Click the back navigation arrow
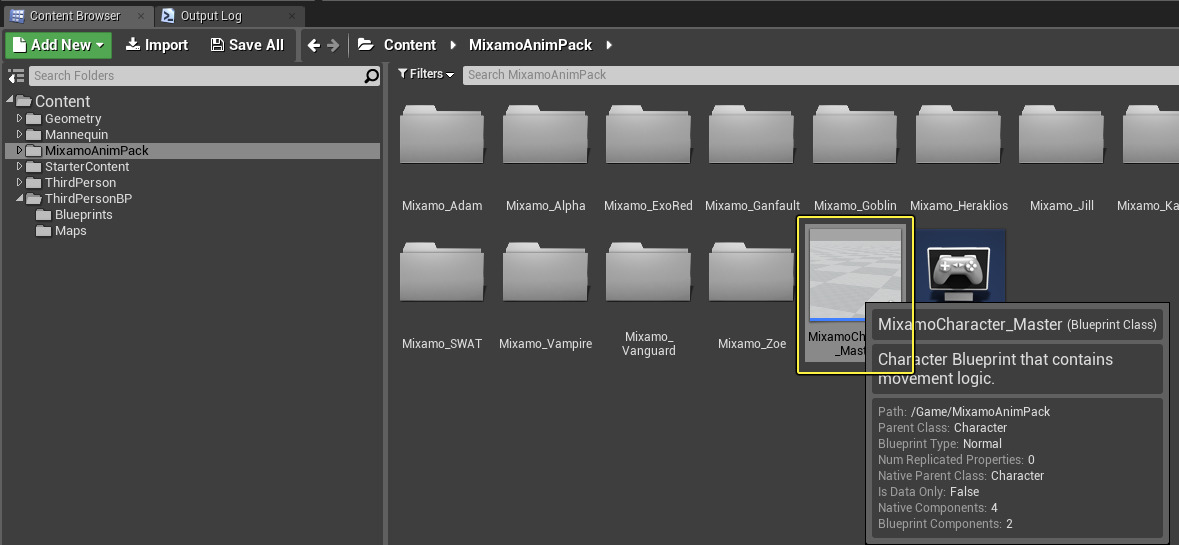The image size is (1179, 545). click(x=314, y=45)
